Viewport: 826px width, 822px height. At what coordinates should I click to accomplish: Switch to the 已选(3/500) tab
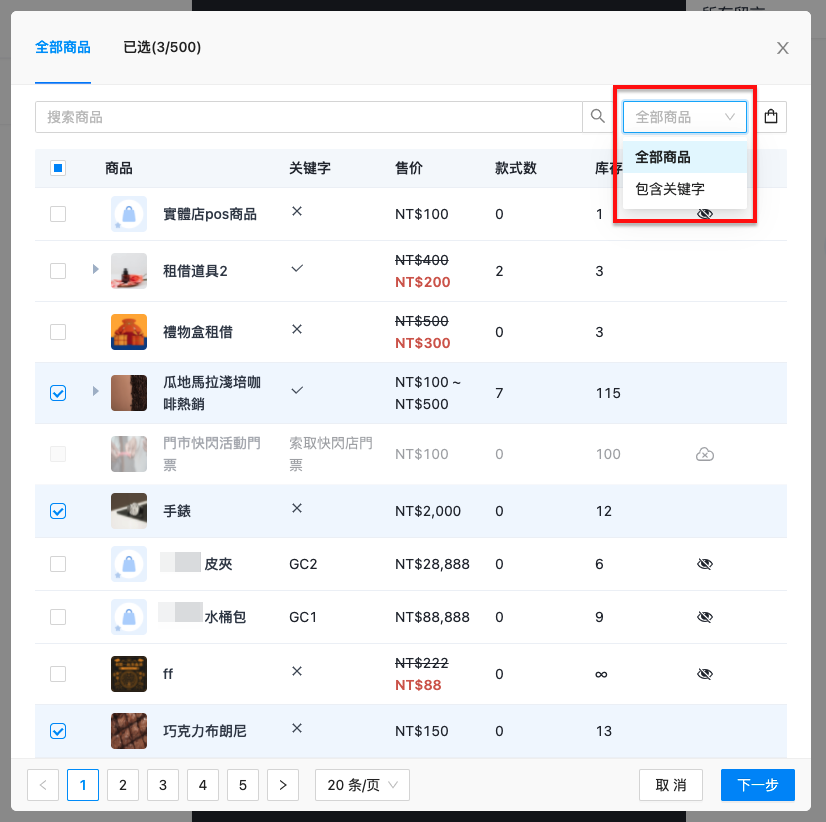(x=162, y=47)
